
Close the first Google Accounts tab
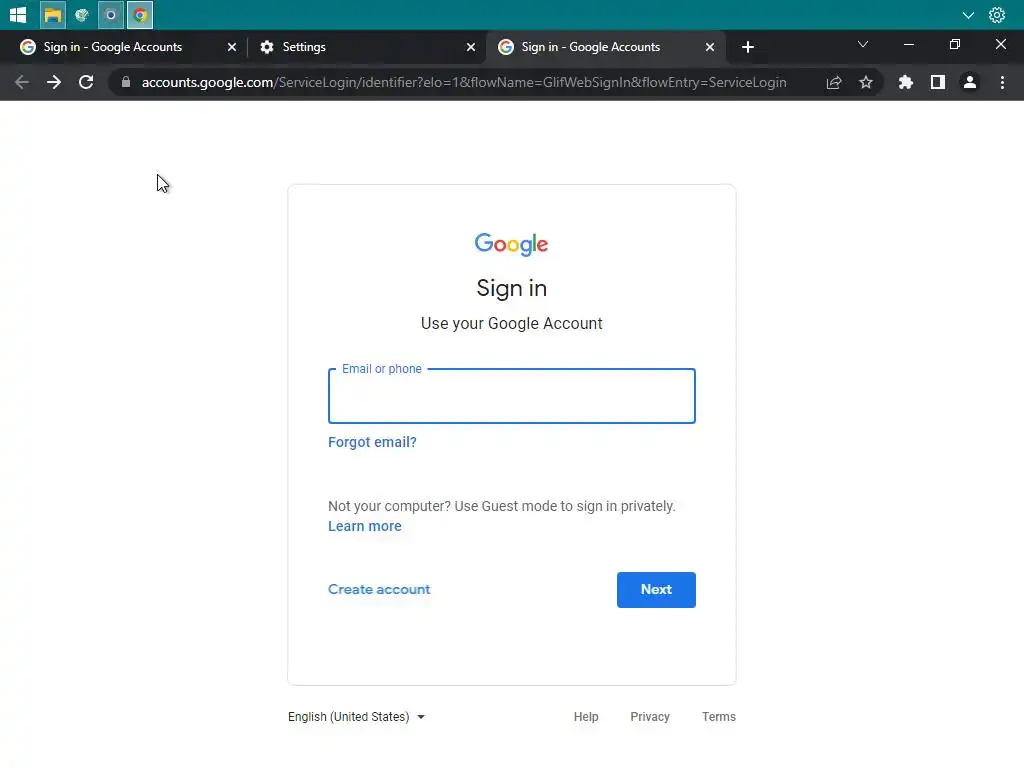click(232, 47)
